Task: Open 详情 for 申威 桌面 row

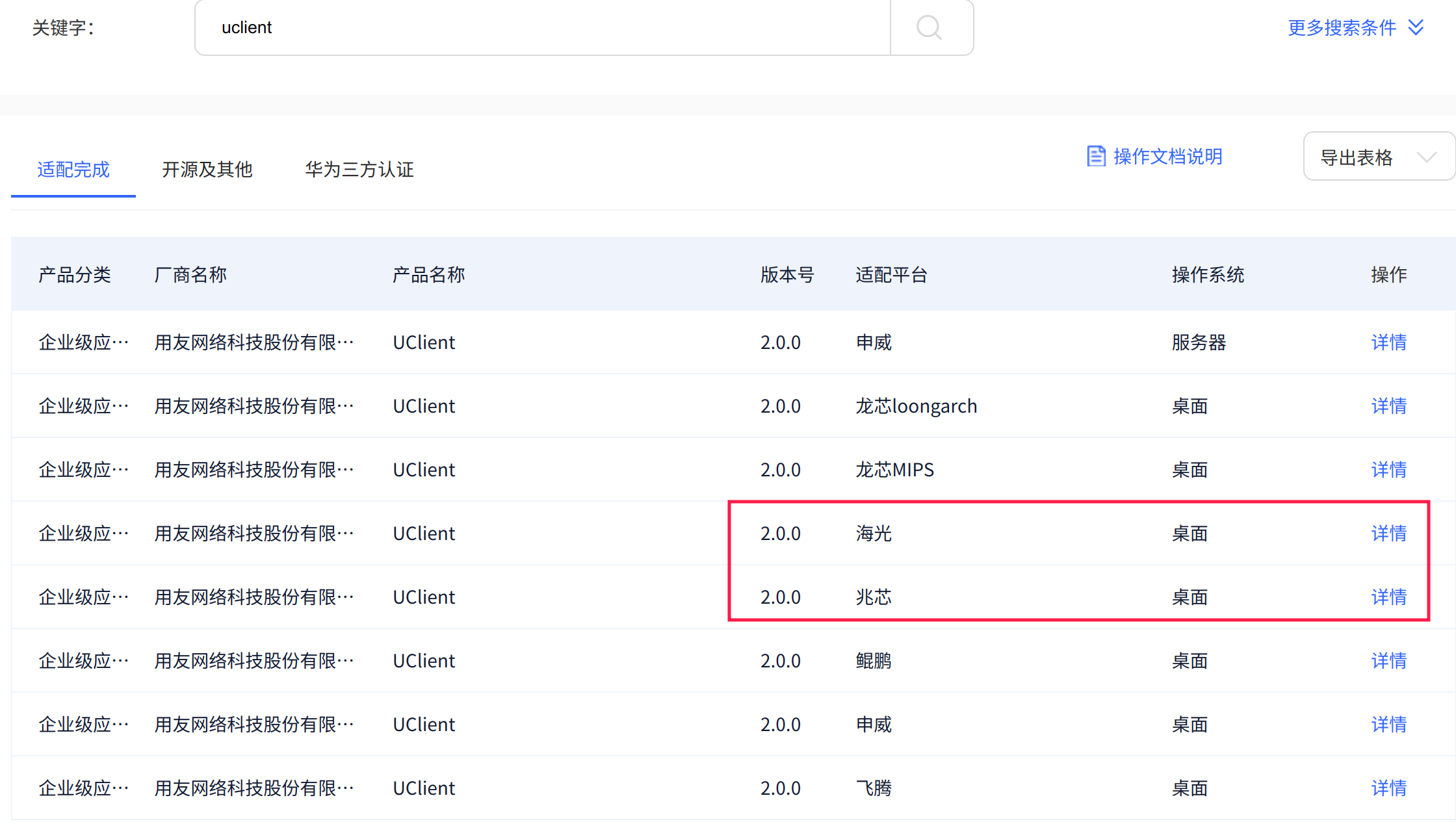Action: [x=1388, y=725]
